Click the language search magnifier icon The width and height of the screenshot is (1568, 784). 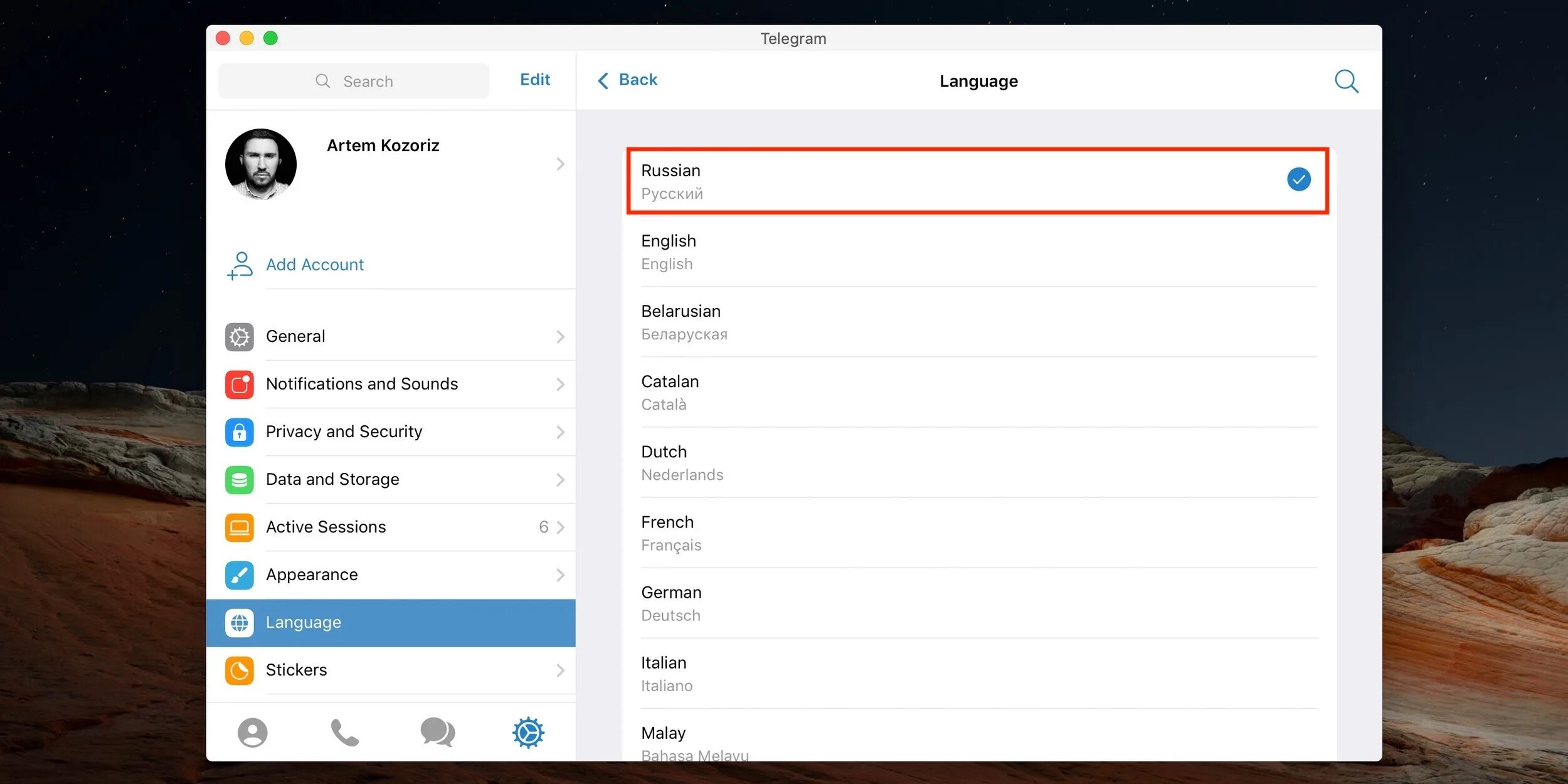pos(1346,81)
